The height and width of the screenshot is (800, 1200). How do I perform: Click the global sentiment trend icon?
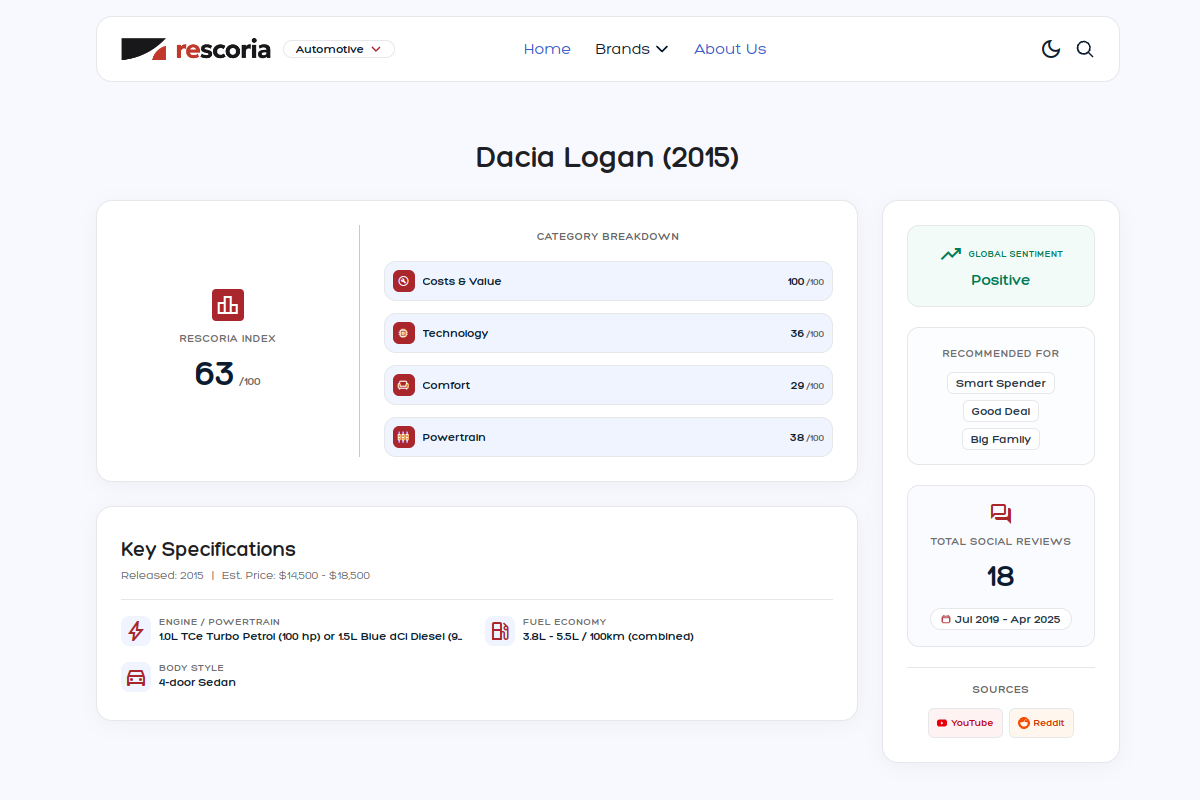[x=950, y=254]
